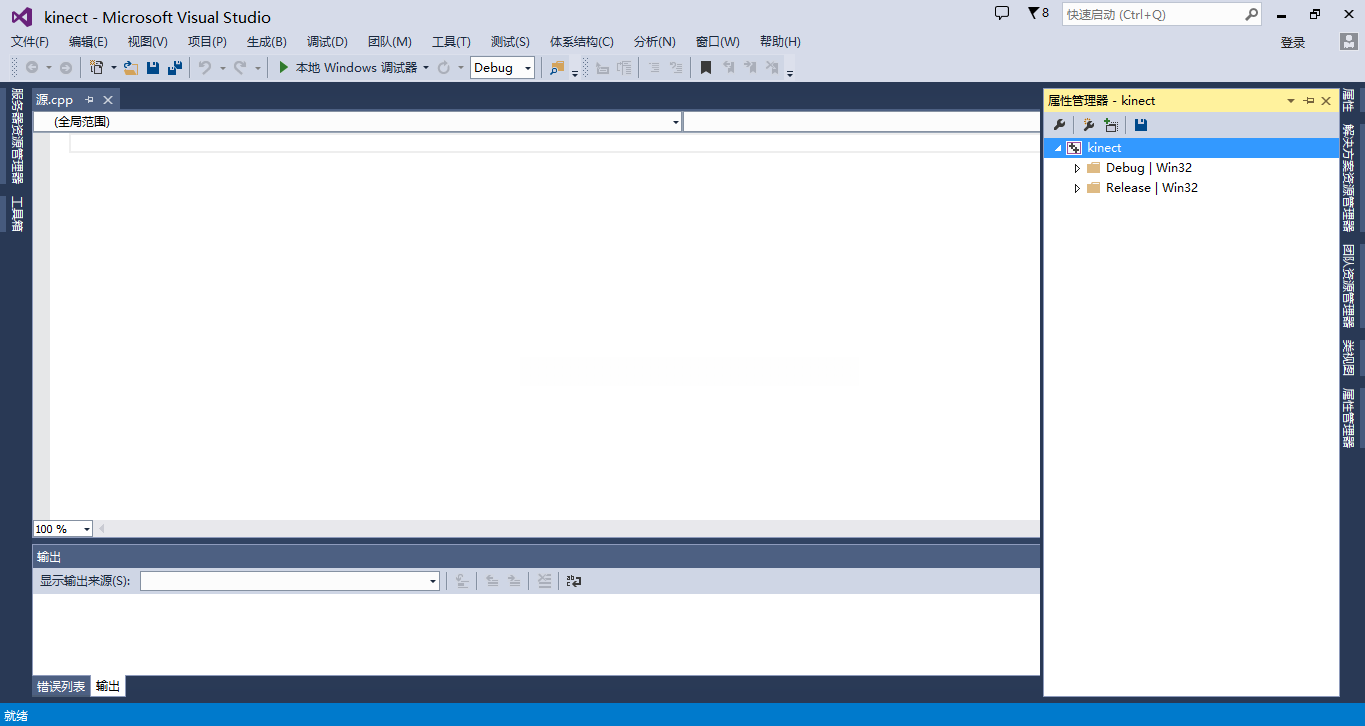Open the 编辑(E) menu

(x=88, y=42)
